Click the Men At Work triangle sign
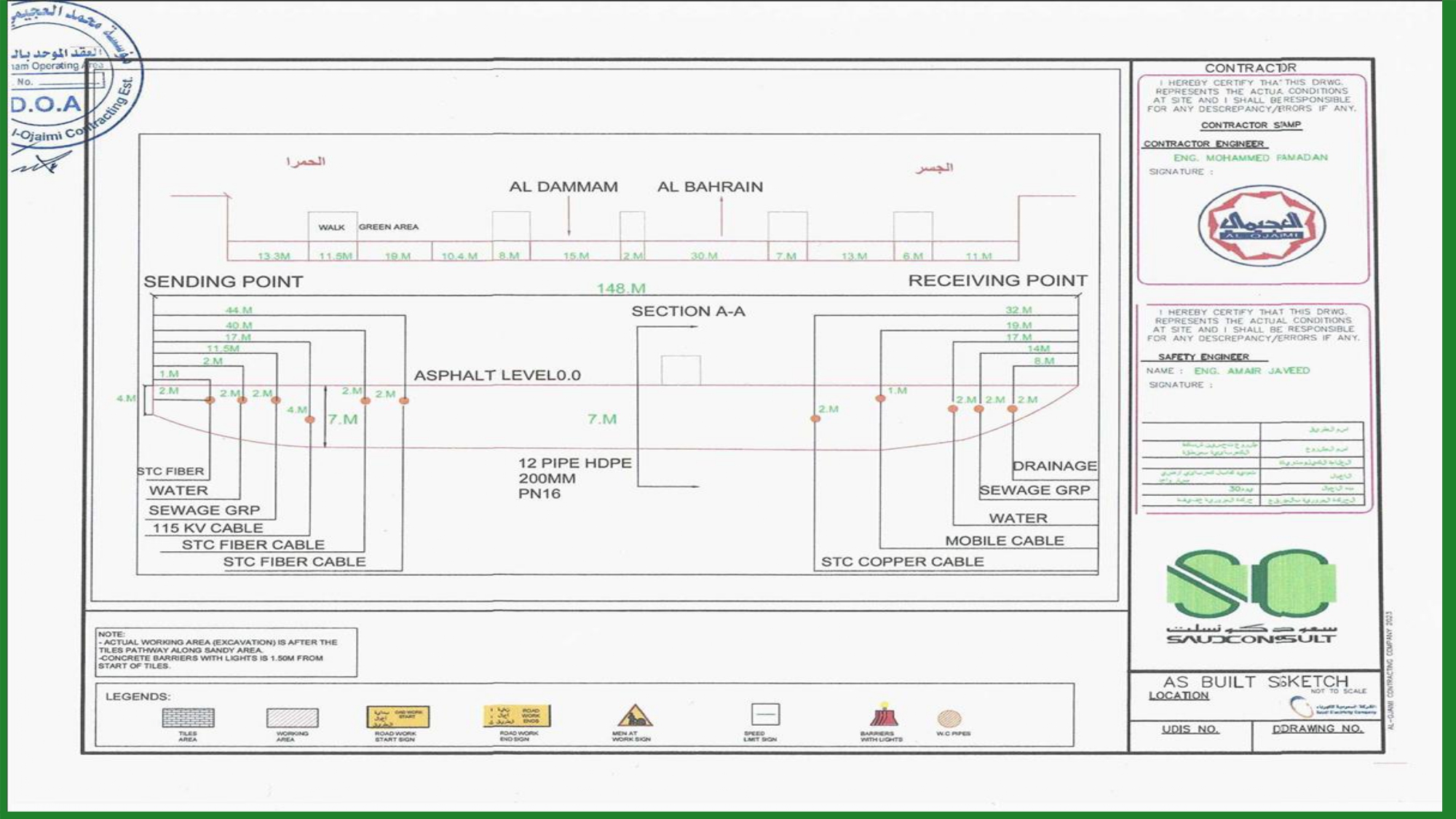 coord(634,716)
